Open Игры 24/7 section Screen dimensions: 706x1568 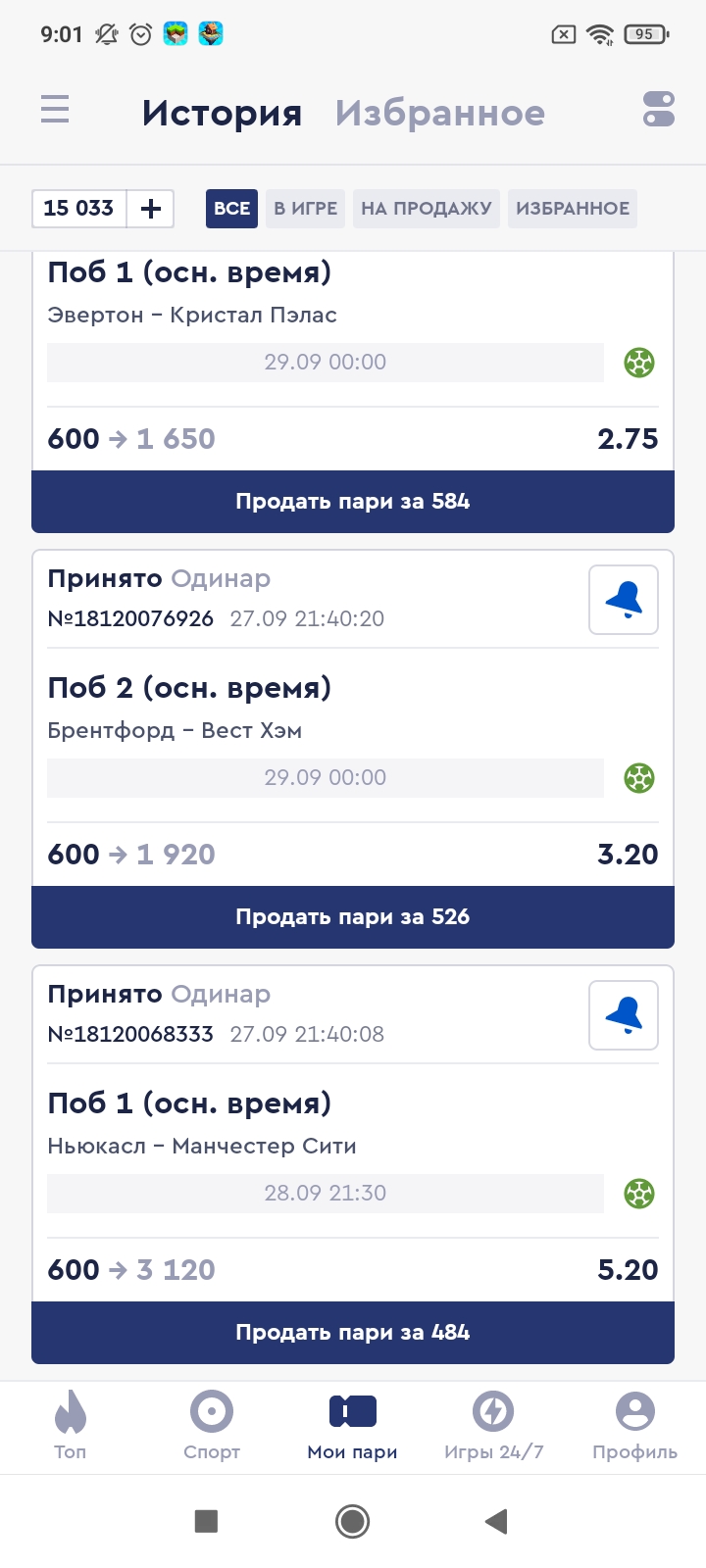point(493,1426)
